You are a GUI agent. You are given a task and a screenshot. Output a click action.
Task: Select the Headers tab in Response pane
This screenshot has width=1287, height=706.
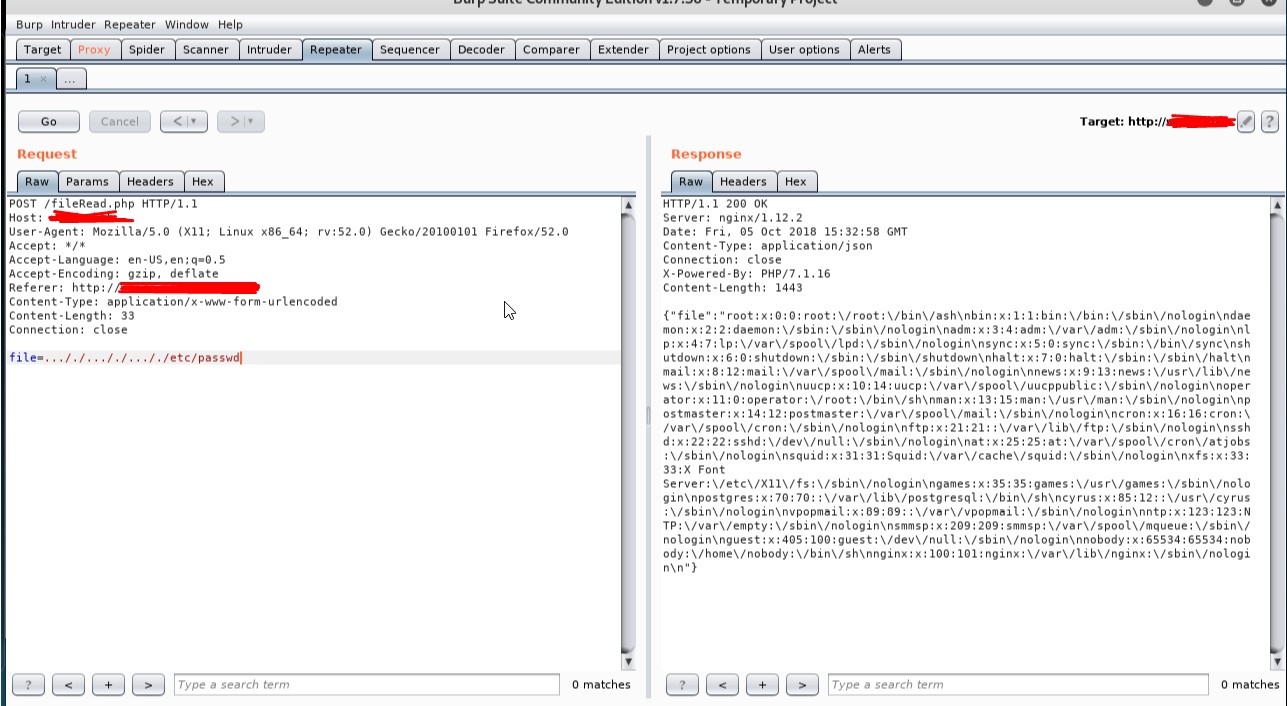coord(743,181)
